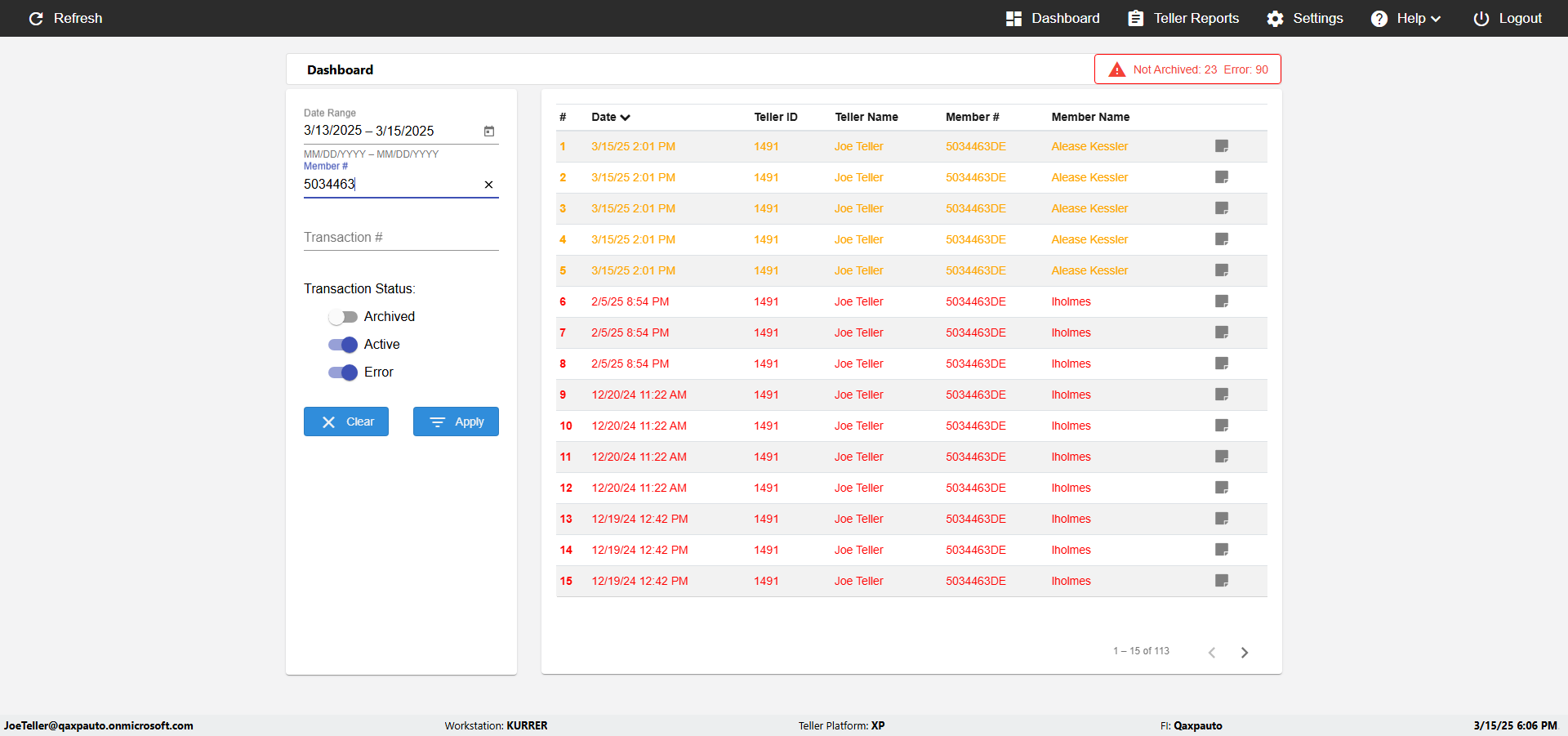Open the note icon for row 1
The height and width of the screenshot is (736, 1568).
(1222, 146)
